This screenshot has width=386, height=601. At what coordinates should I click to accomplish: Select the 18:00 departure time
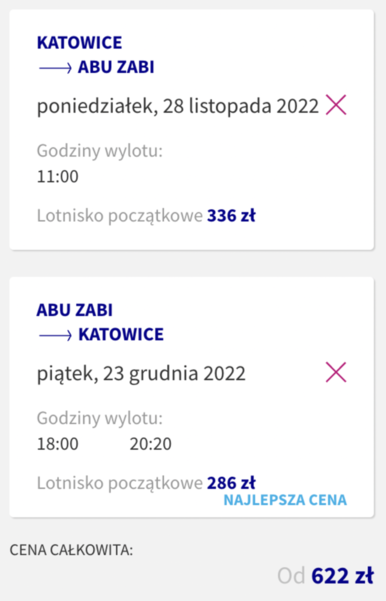pos(58,444)
